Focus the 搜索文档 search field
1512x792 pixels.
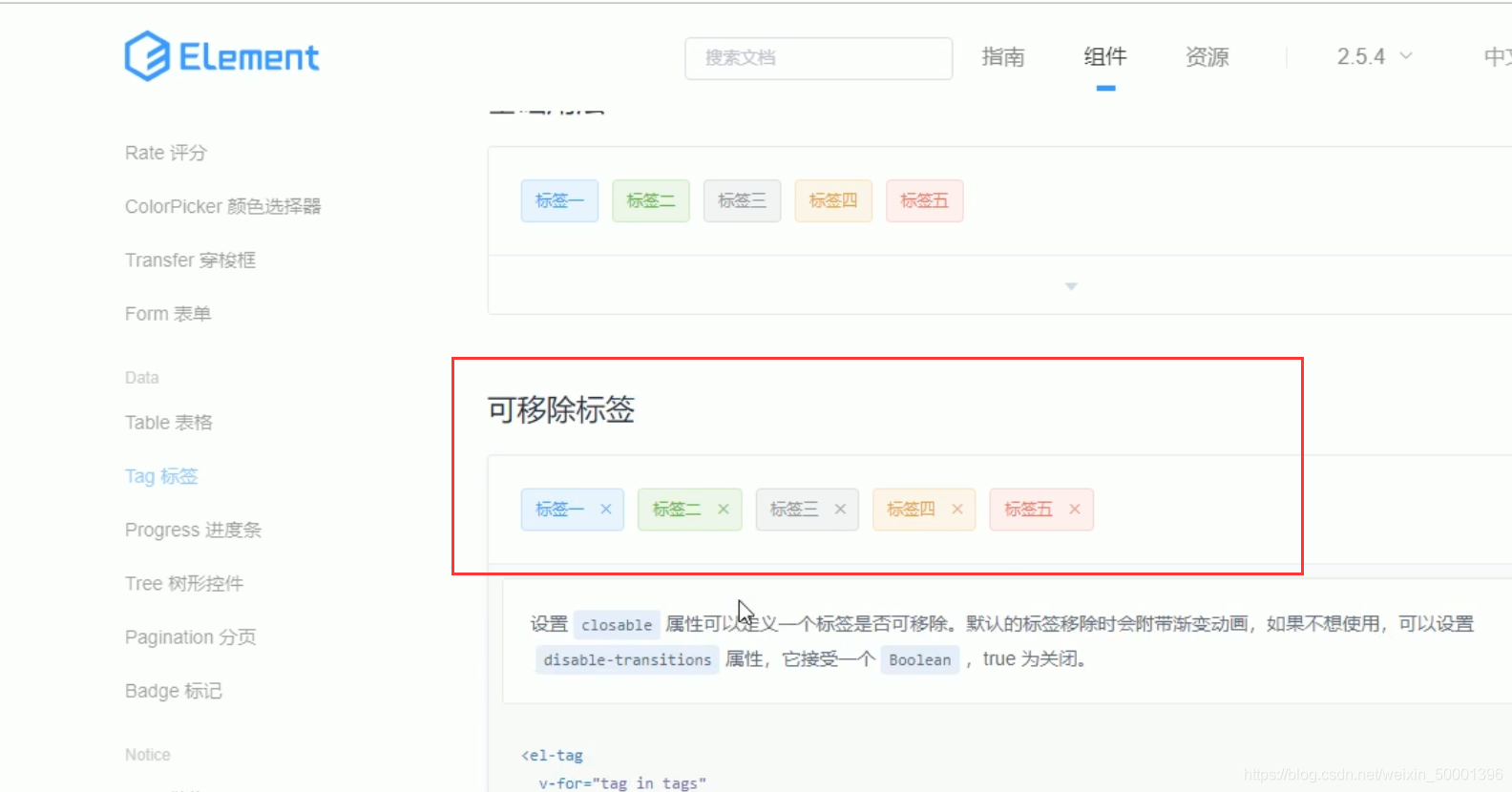818,58
